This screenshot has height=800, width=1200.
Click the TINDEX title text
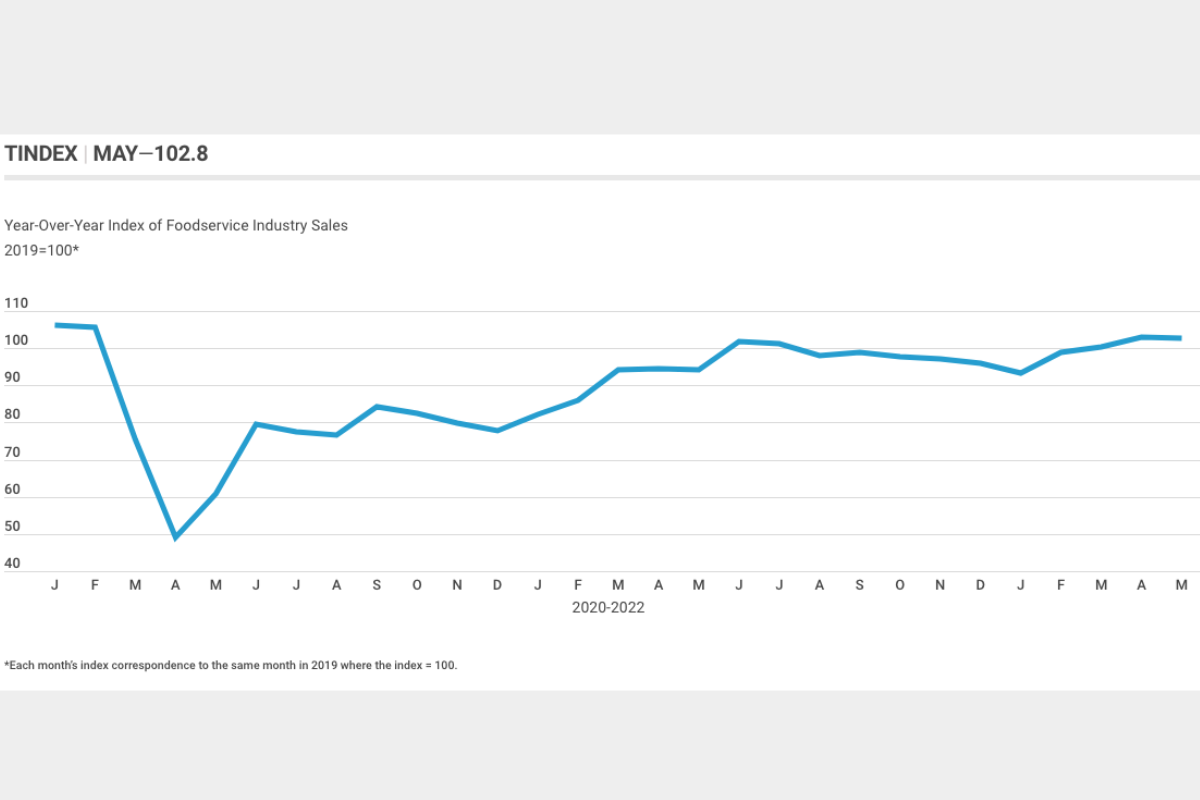[x=41, y=154]
